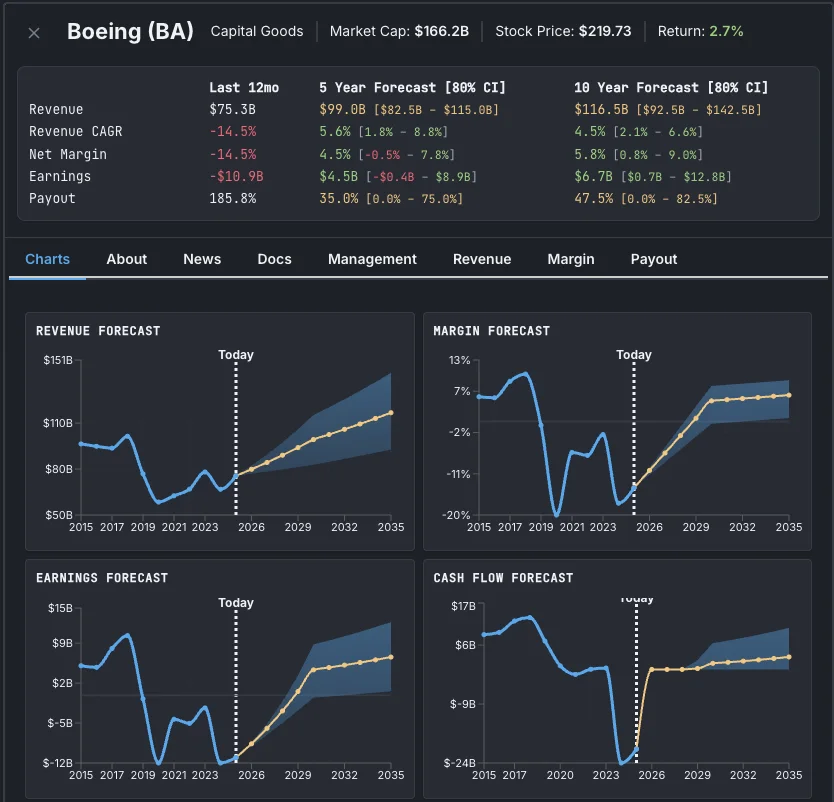
Task: Close the Boeing detail panel
Action: pyautogui.click(x=33, y=32)
